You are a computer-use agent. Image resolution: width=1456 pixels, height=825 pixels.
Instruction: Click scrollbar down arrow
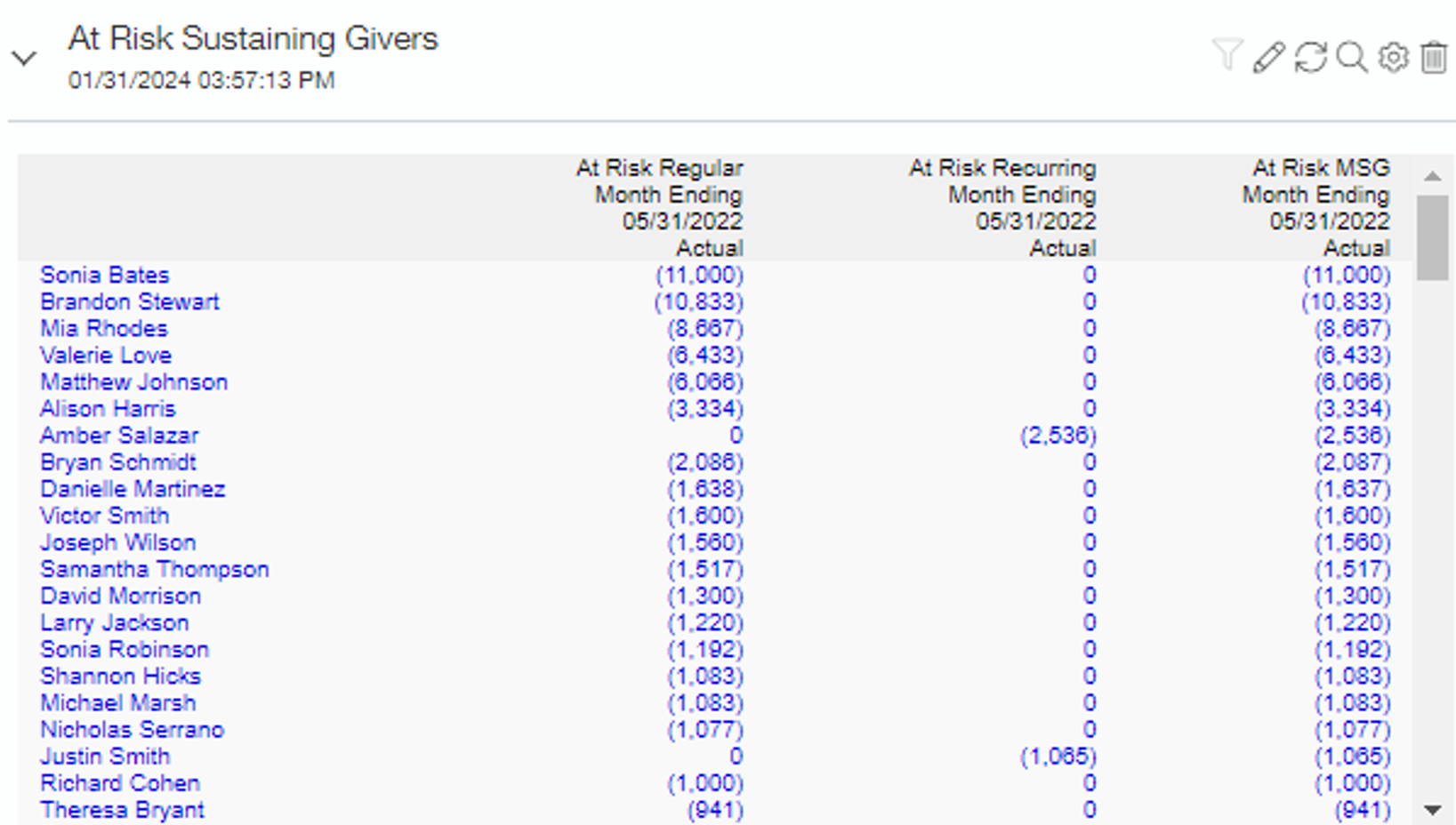tap(1432, 810)
